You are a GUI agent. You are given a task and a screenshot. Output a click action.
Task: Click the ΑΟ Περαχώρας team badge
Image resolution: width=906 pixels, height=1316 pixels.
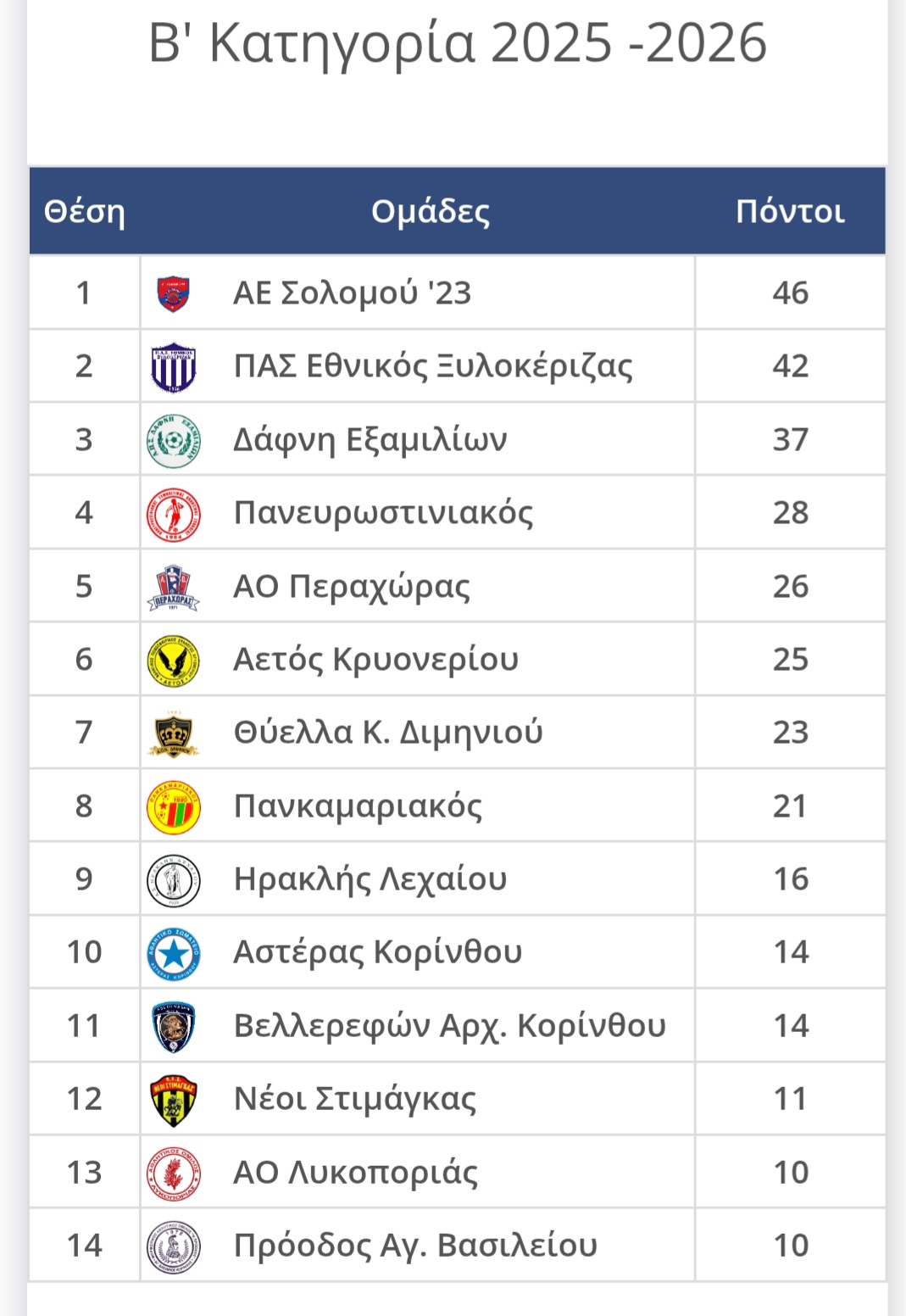point(173,587)
